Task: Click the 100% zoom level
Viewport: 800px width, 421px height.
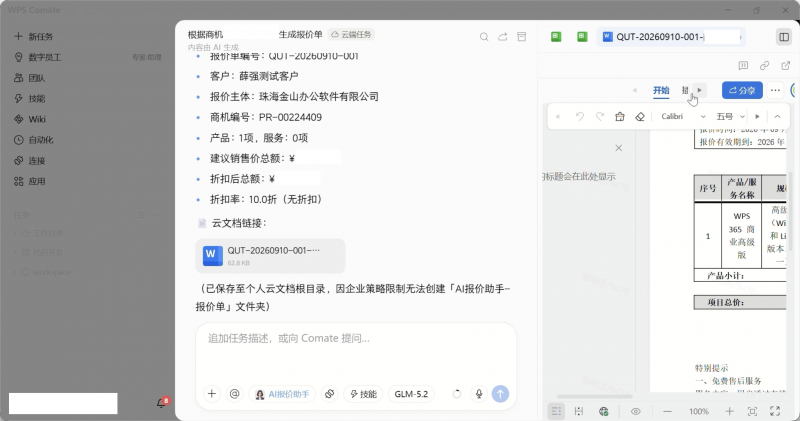Action: [698, 411]
